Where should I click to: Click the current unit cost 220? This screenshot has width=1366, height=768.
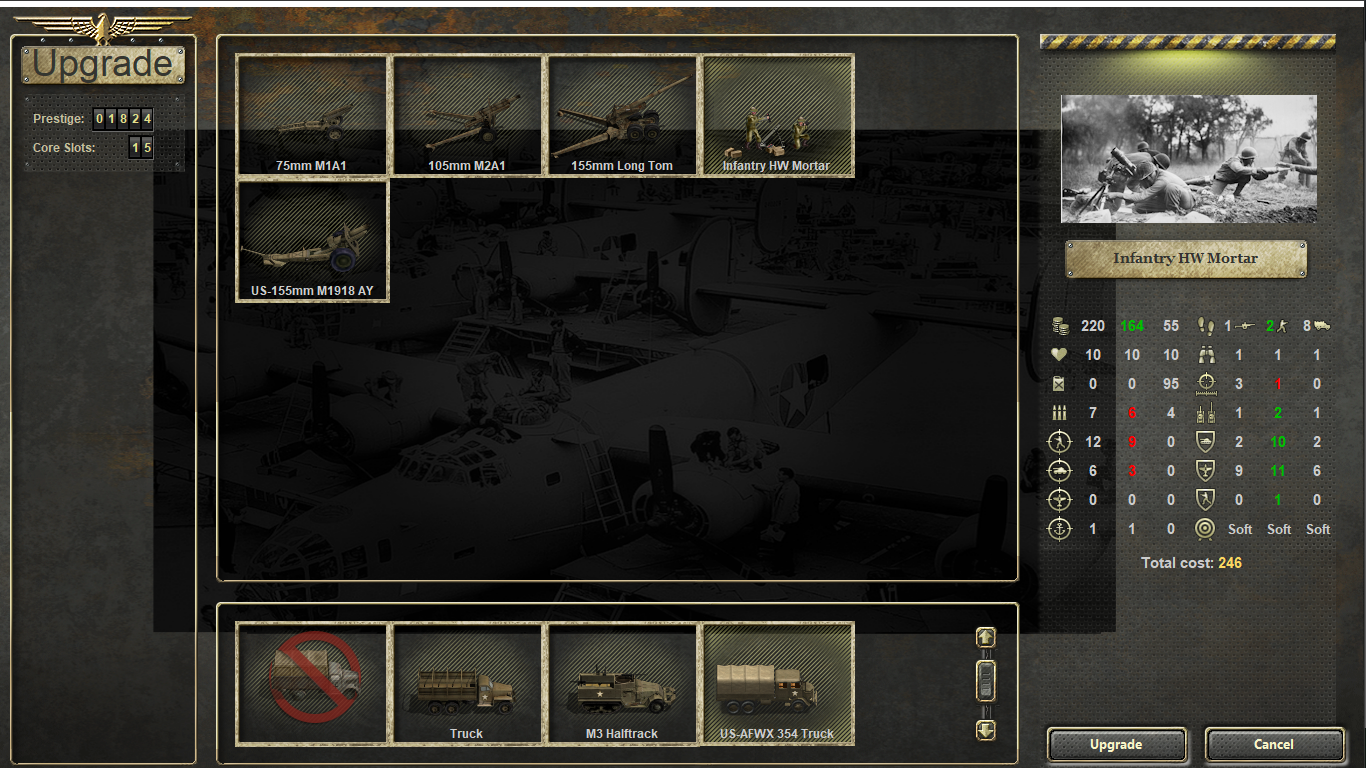pos(1093,326)
